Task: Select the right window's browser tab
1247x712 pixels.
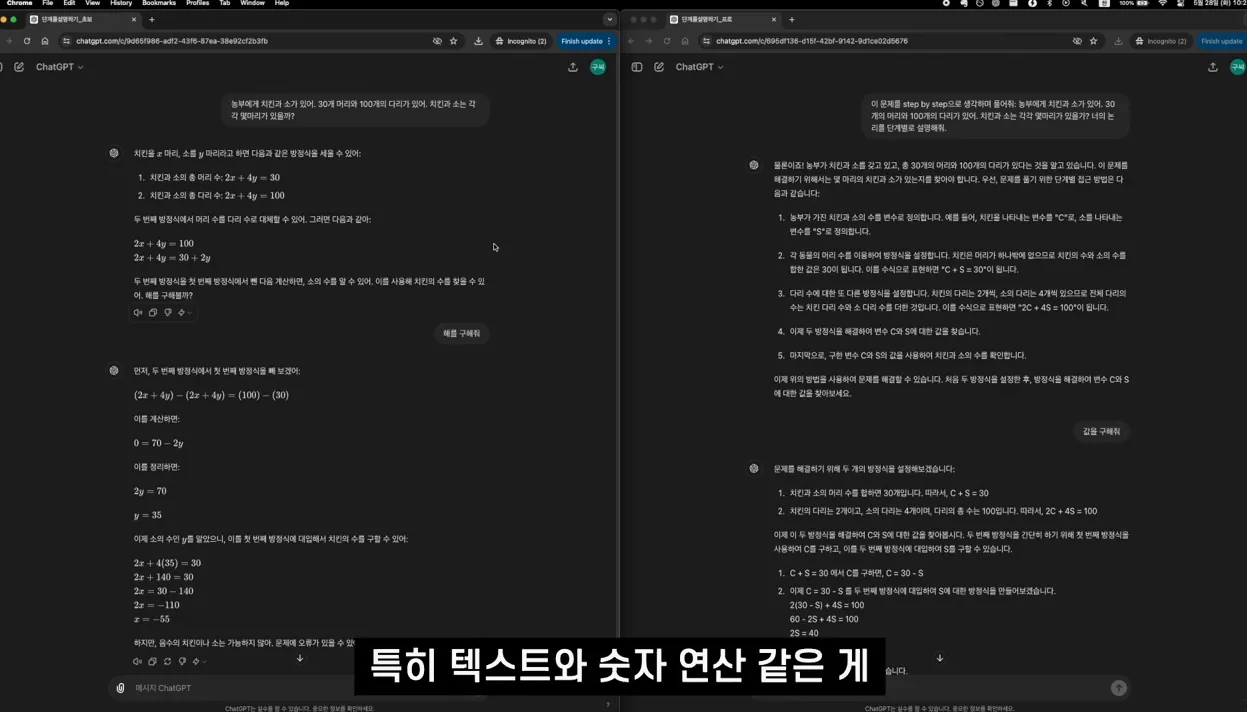Action: pos(723,19)
